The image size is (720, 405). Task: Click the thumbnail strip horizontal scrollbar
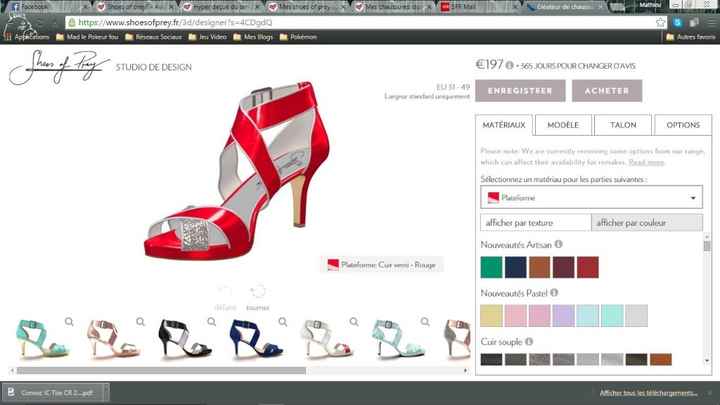161,371
